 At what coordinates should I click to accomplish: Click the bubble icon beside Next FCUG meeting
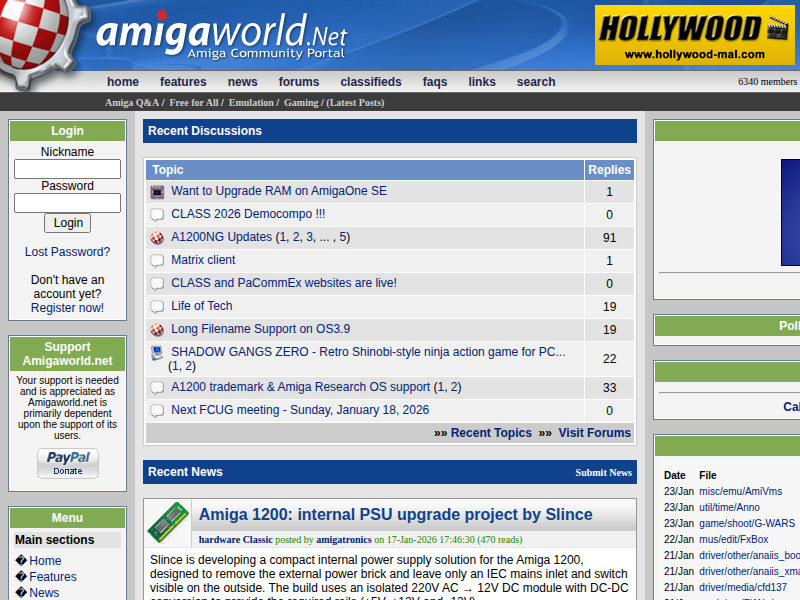pos(157,411)
